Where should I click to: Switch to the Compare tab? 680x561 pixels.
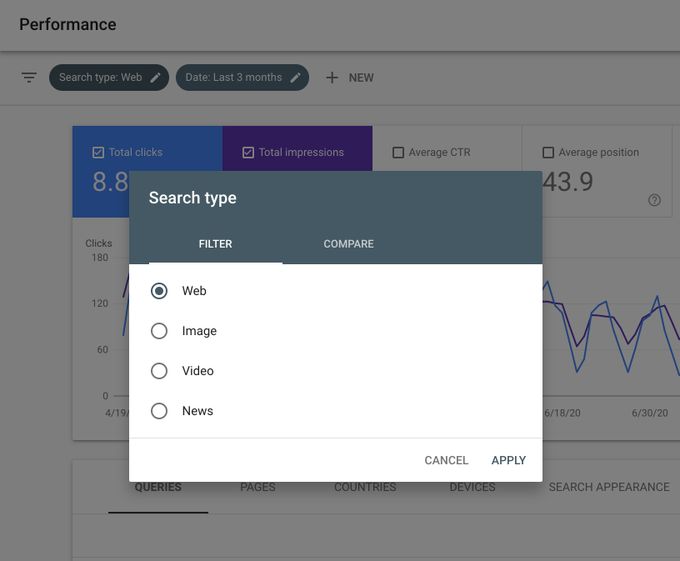coord(348,244)
